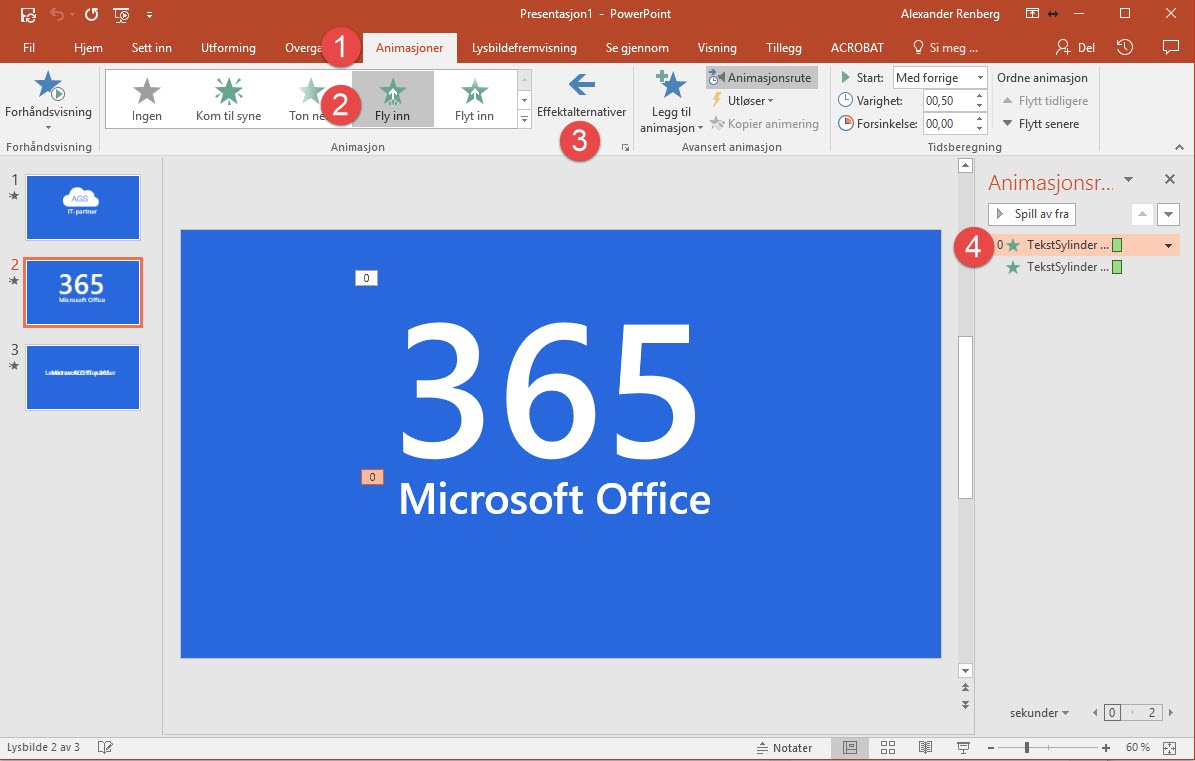Open the Lysbildefremvisning tab

point(524,47)
